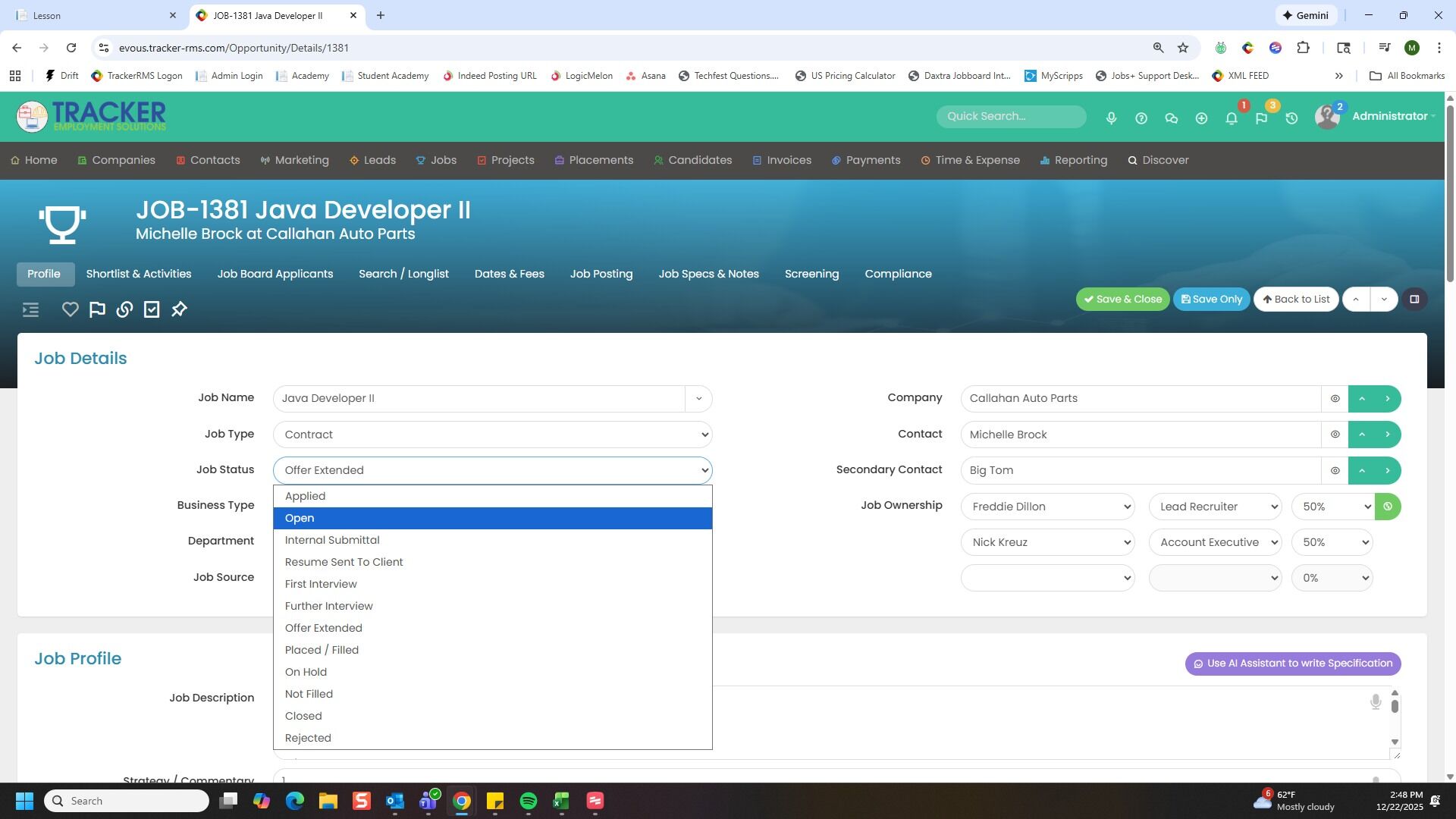Open the notifications bell icon
1456x819 pixels.
click(x=1232, y=118)
